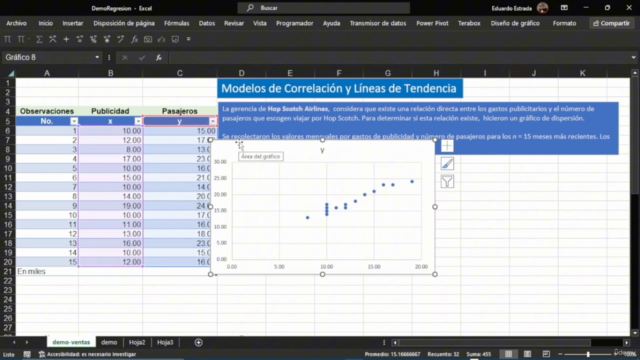
Task: Click the title Modelos de Correlación
Action: pyautogui.click(x=339, y=89)
